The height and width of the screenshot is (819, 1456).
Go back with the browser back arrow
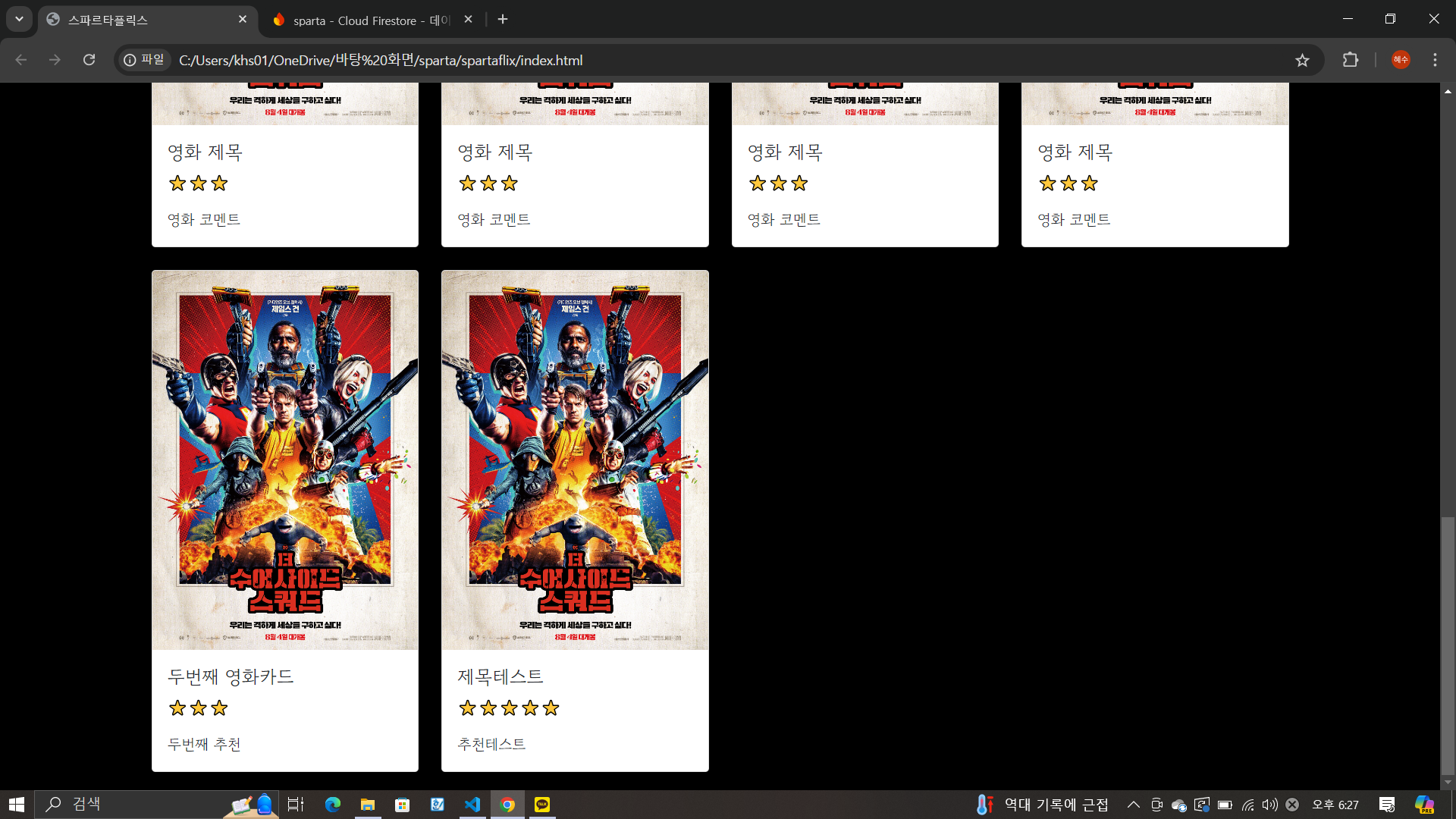point(21,60)
